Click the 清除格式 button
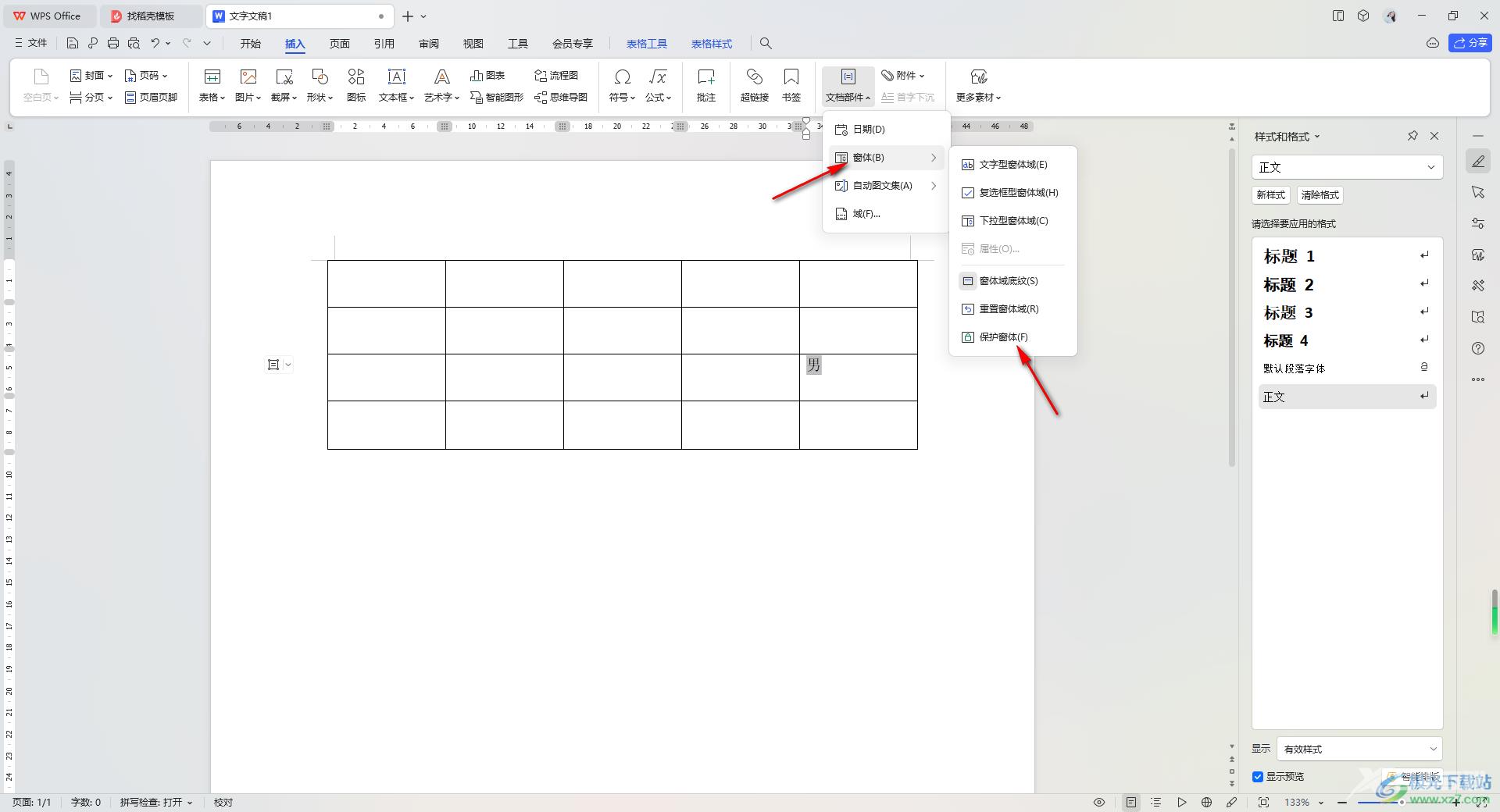This screenshot has height=812, width=1500. (x=1320, y=195)
